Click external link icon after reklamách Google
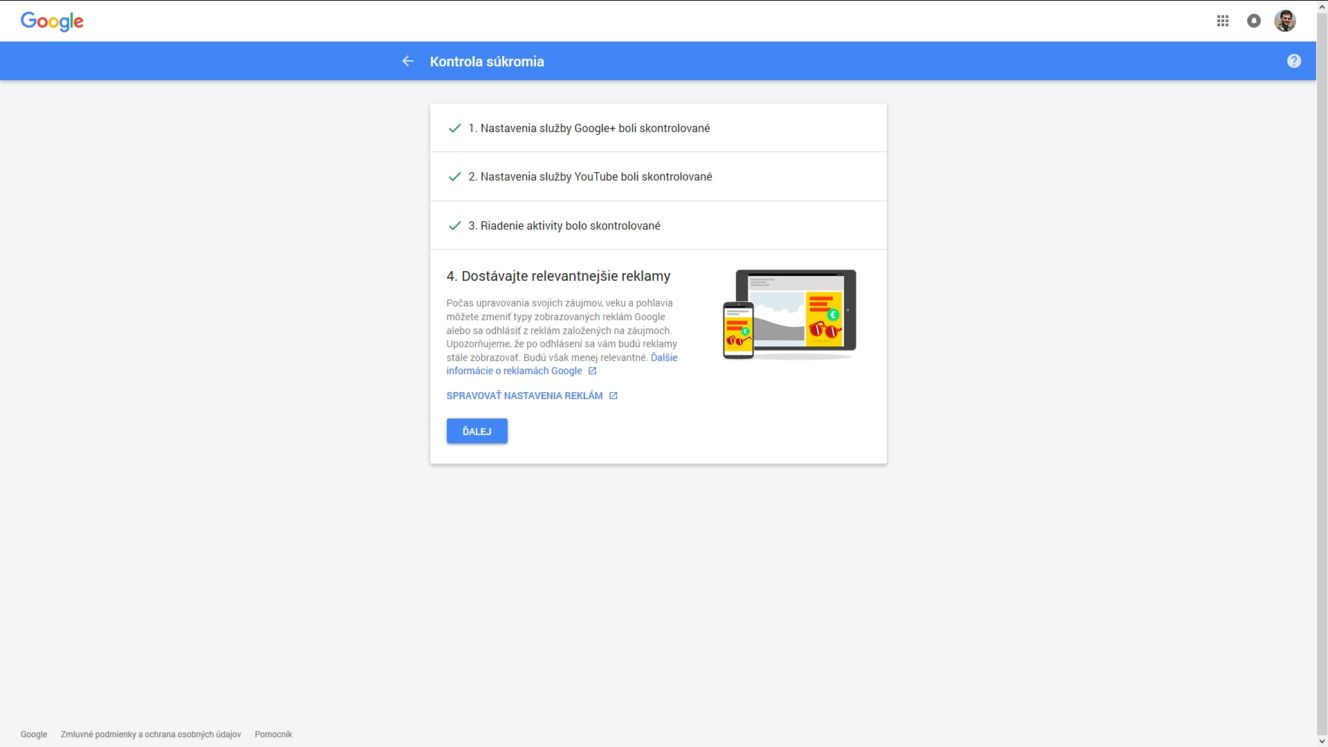This screenshot has width=1328, height=747. (x=592, y=371)
